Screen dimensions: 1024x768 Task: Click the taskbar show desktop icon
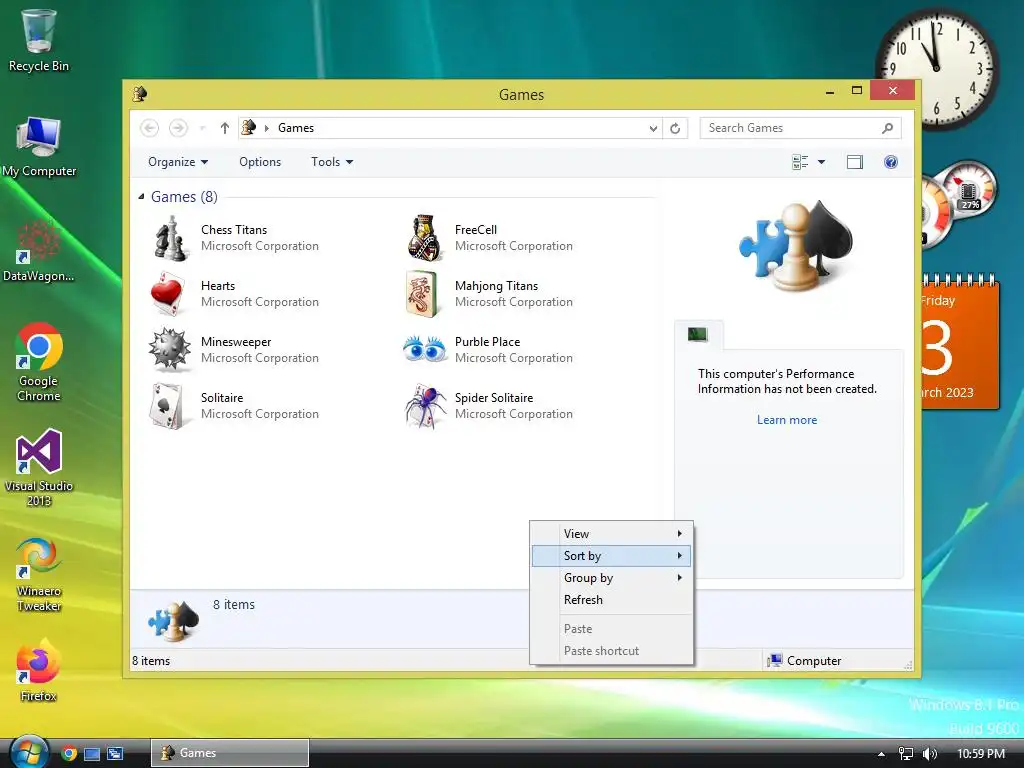point(92,754)
